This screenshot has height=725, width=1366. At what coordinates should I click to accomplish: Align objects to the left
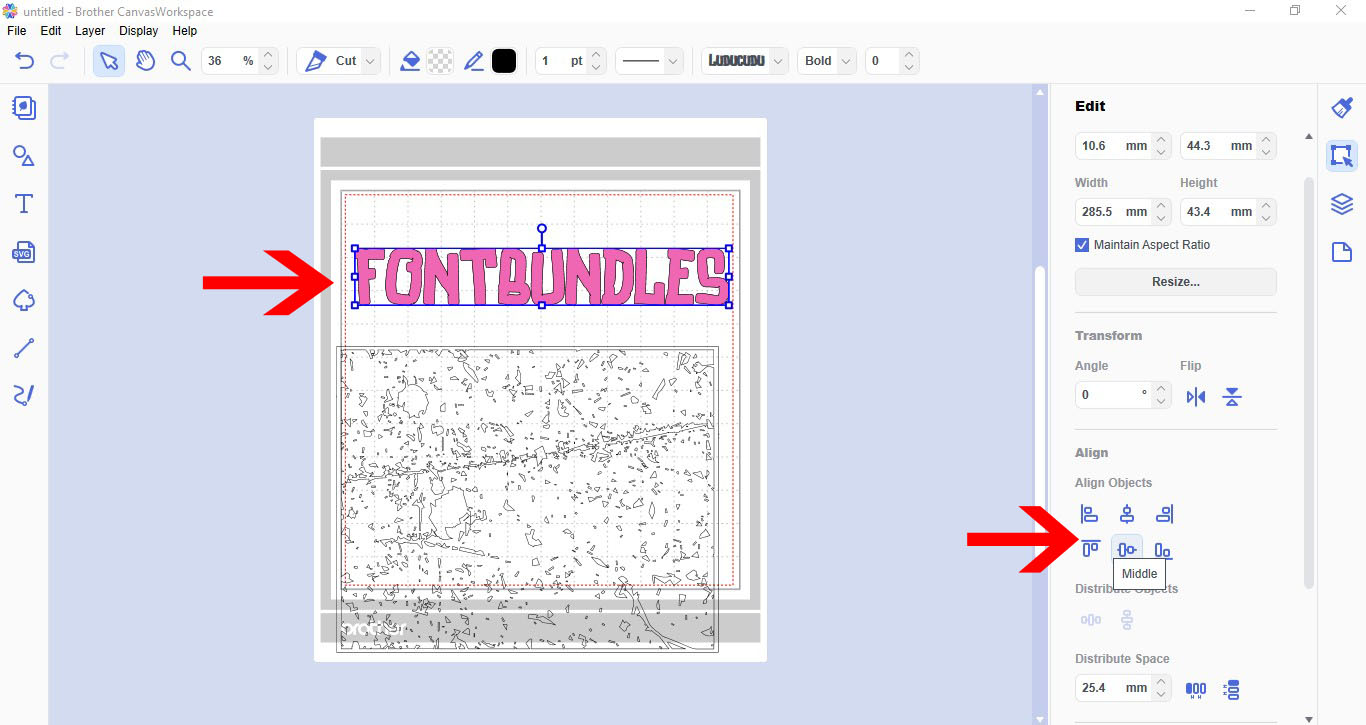tap(1090, 514)
